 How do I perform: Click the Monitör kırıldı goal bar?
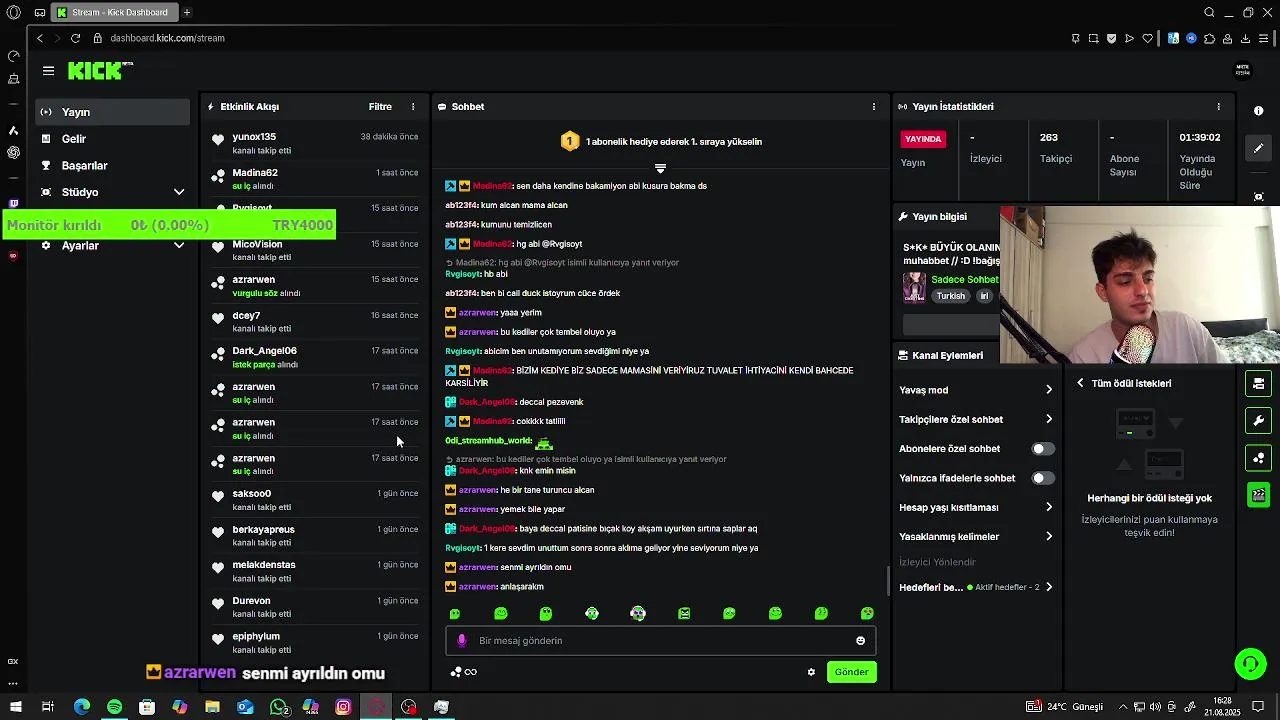[169, 225]
